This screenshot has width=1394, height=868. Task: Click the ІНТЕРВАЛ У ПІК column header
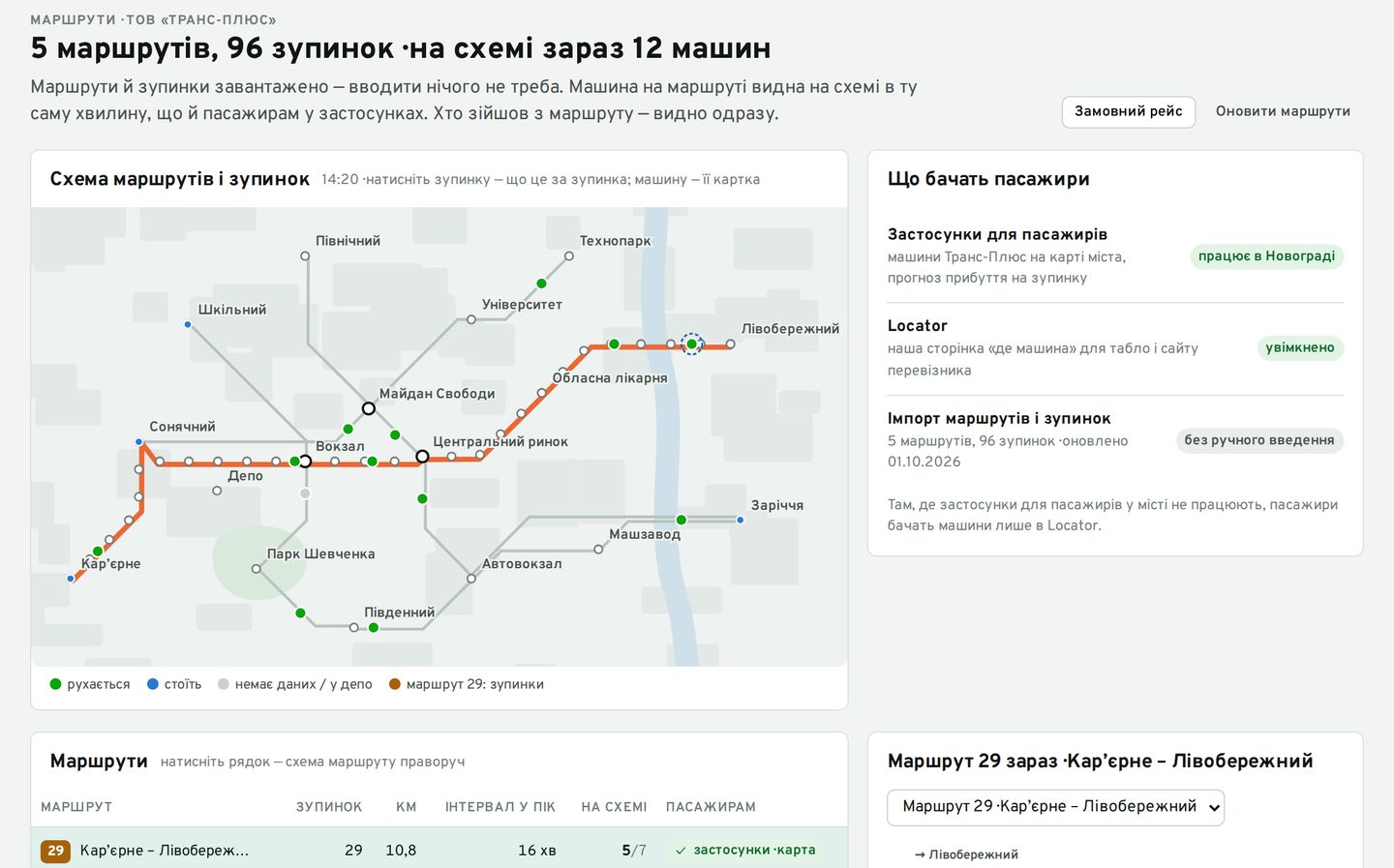pyautogui.click(x=500, y=807)
